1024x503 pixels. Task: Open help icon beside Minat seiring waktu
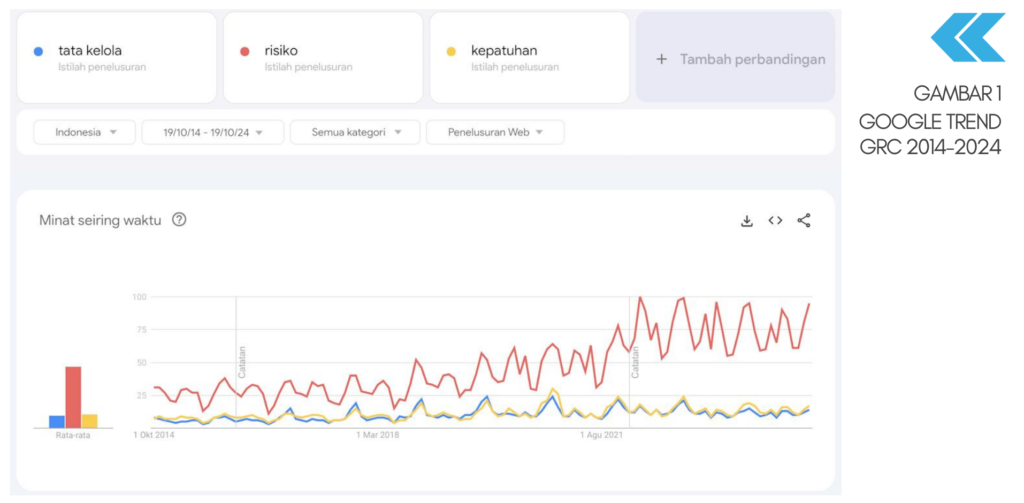179,220
